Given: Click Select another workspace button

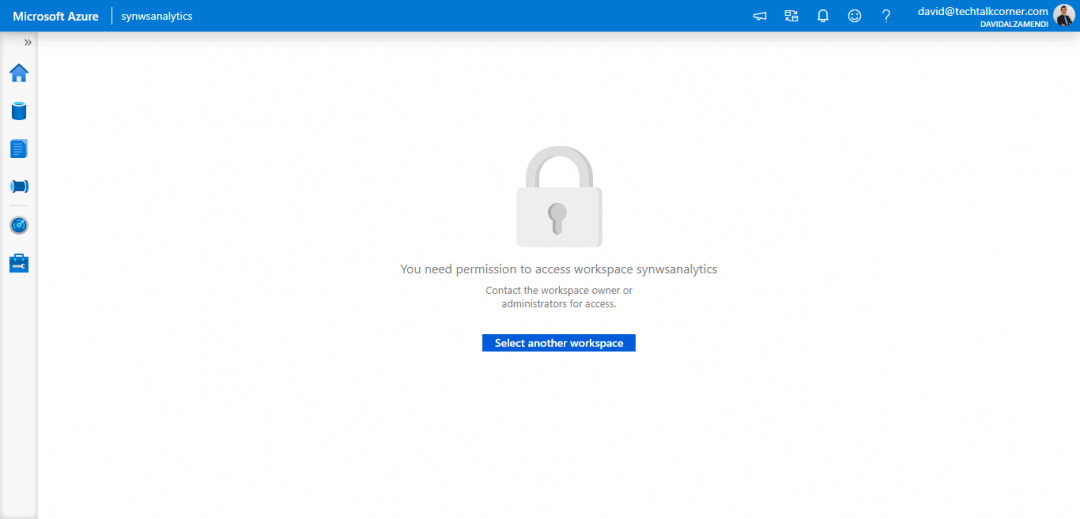Looking at the screenshot, I should pos(559,343).
